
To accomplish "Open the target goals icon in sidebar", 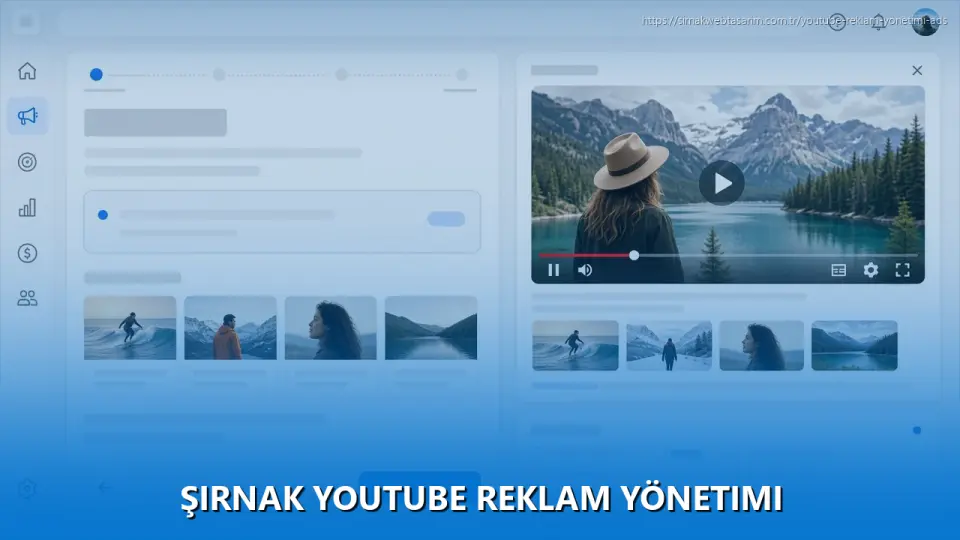I will click(x=27, y=162).
